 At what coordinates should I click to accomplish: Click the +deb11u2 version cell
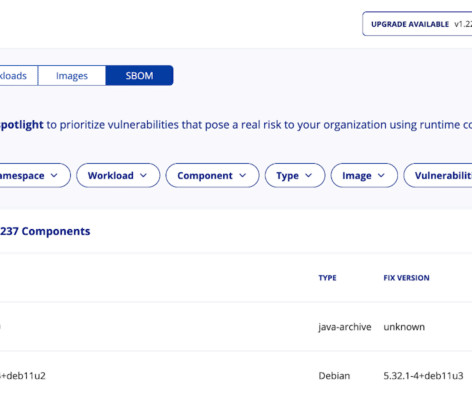pos(23,376)
